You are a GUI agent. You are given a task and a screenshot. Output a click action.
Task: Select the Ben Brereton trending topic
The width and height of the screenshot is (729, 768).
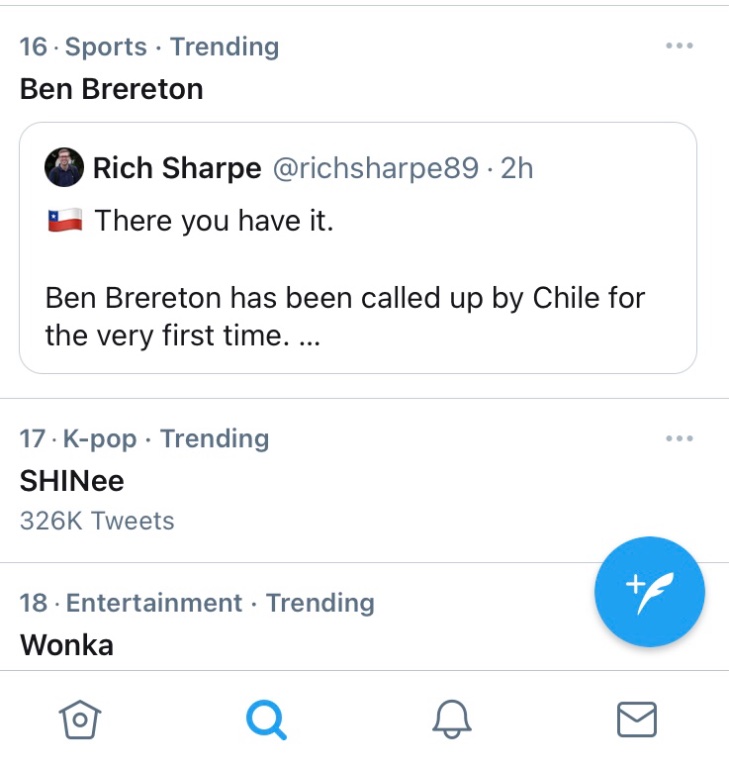tap(111, 89)
